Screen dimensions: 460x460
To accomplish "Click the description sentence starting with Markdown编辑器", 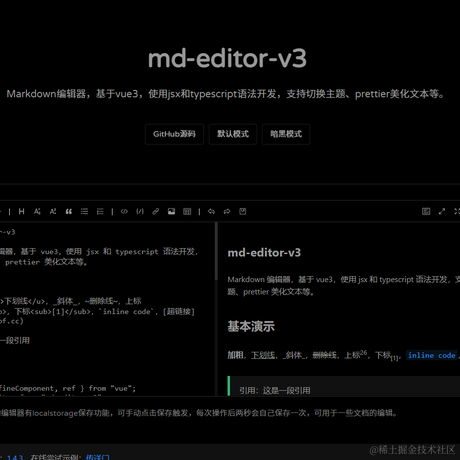I will [x=226, y=94].
